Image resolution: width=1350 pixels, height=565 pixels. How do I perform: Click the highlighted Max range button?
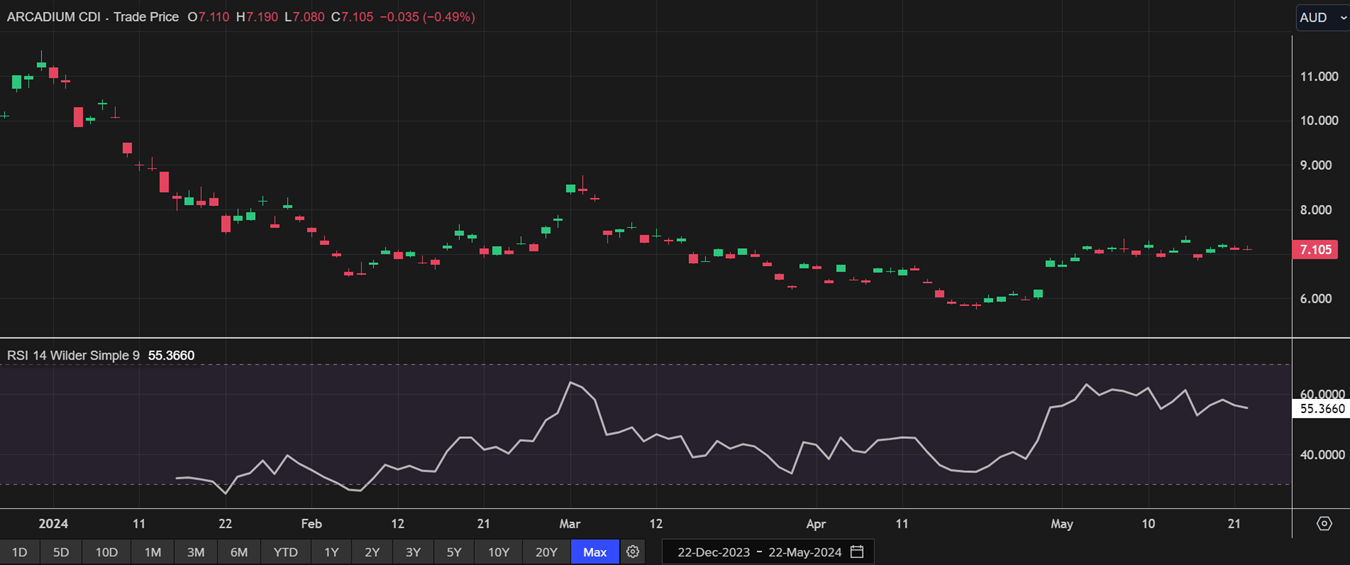click(x=595, y=552)
